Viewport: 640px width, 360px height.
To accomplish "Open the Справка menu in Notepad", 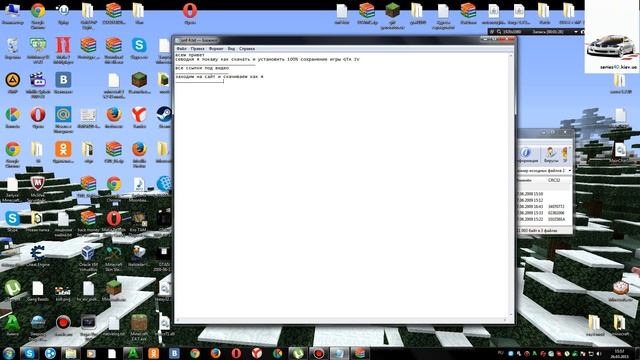I will (247, 49).
